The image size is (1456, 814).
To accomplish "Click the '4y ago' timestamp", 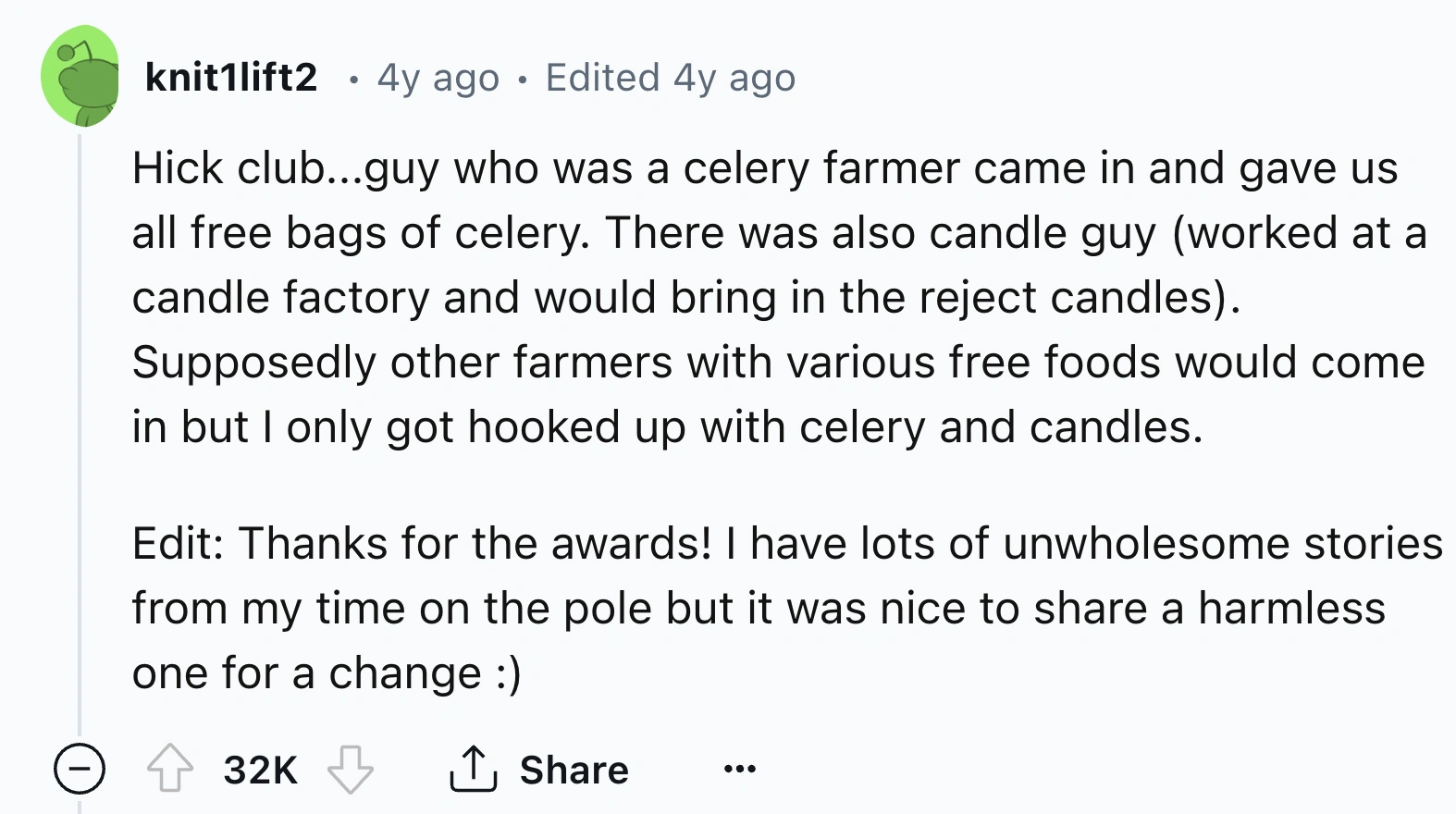I will [x=438, y=78].
